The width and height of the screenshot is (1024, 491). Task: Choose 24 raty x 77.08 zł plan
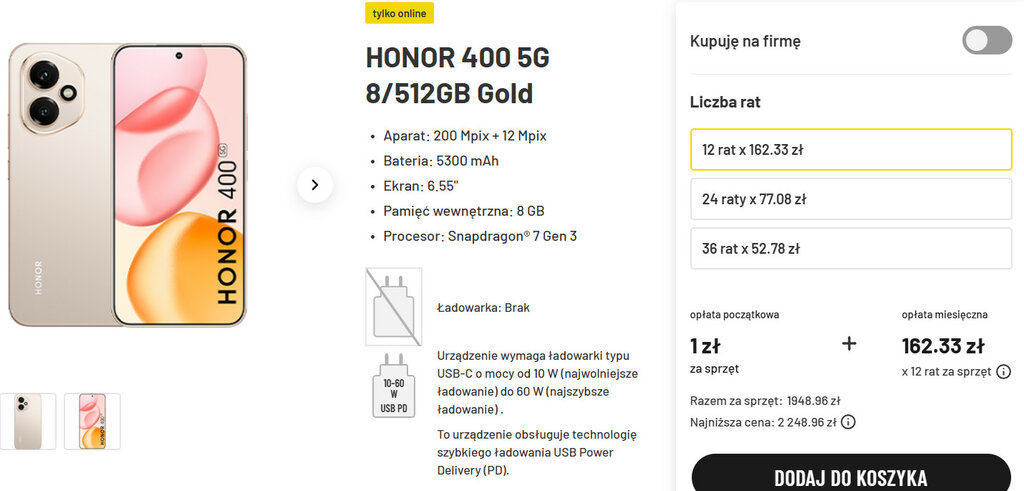pyautogui.click(x=851, y=199)
